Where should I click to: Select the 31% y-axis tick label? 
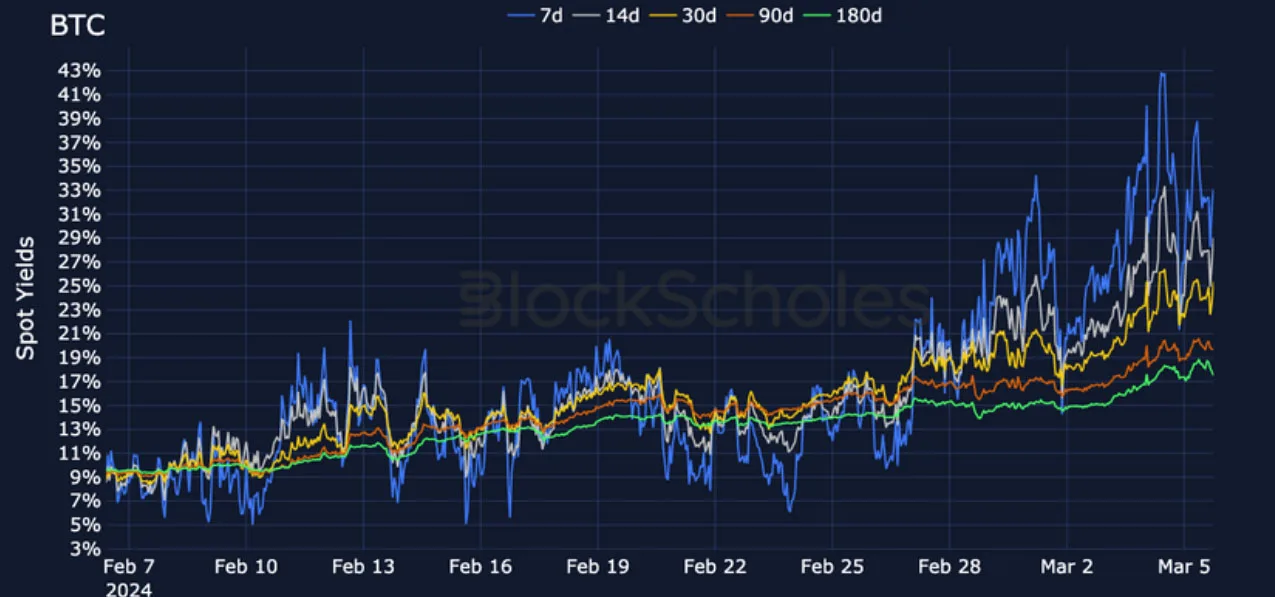(x=80, y=214)
